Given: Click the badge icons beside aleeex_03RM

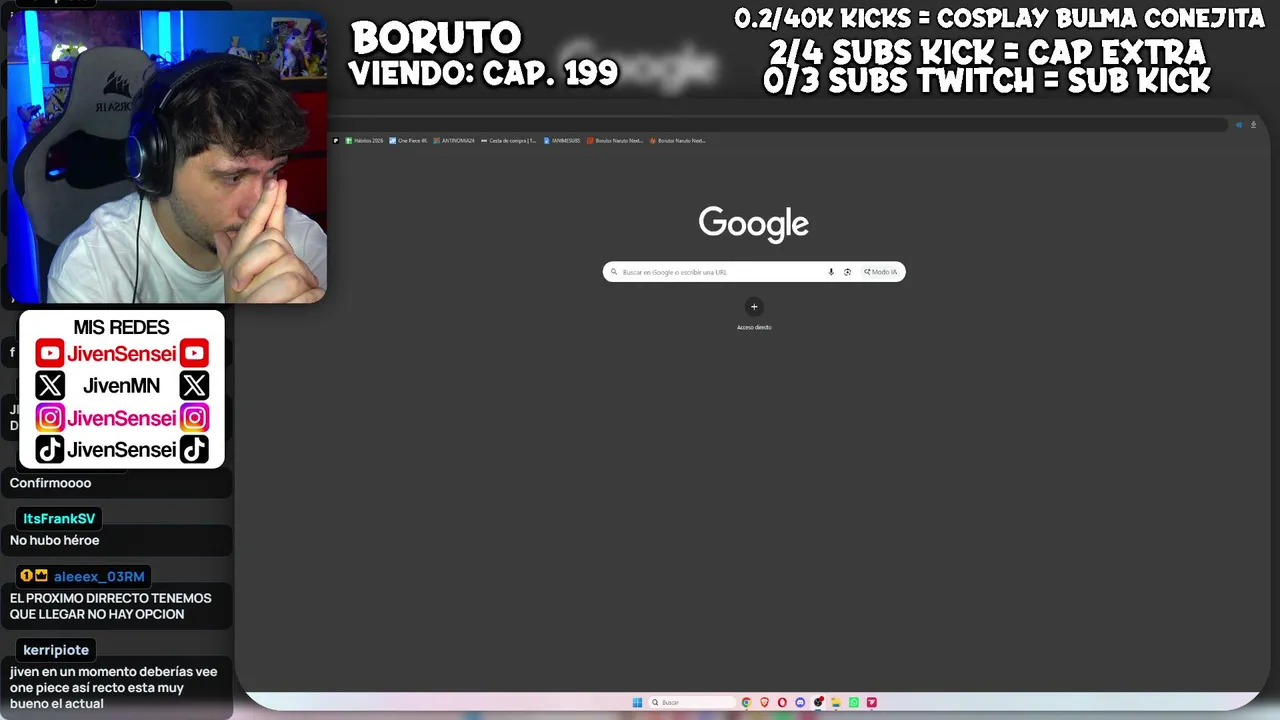Looking at the screenshot, I should [34, 576].
